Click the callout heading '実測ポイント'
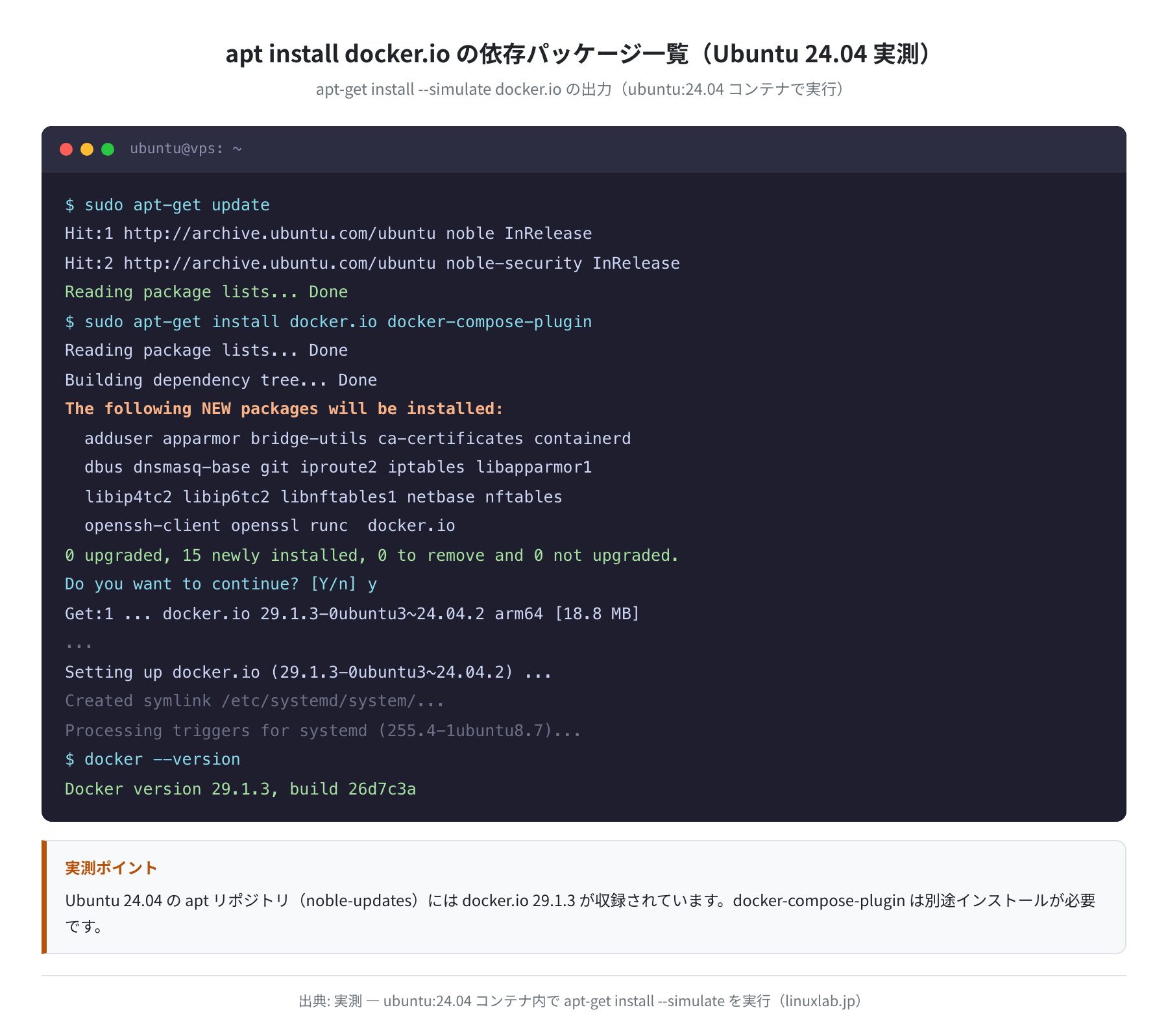This screenshot has height=1036, width=1168. [x=111, y=868]
